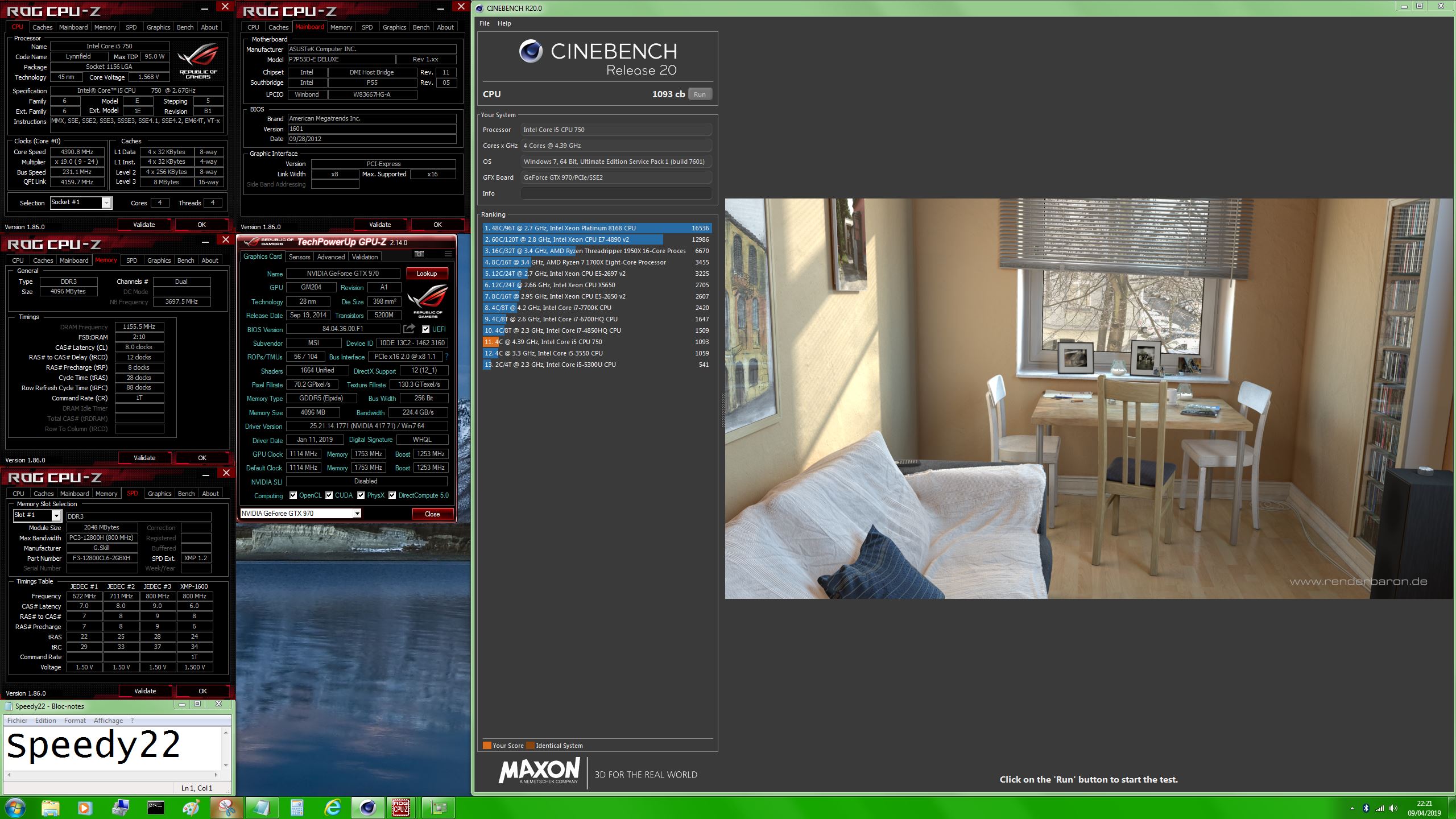The height and width of the screenshot is (819, 1456).
Task: Open NVIDIA GeForce GTX 970 GPU selector
Action: pos(300,513)
